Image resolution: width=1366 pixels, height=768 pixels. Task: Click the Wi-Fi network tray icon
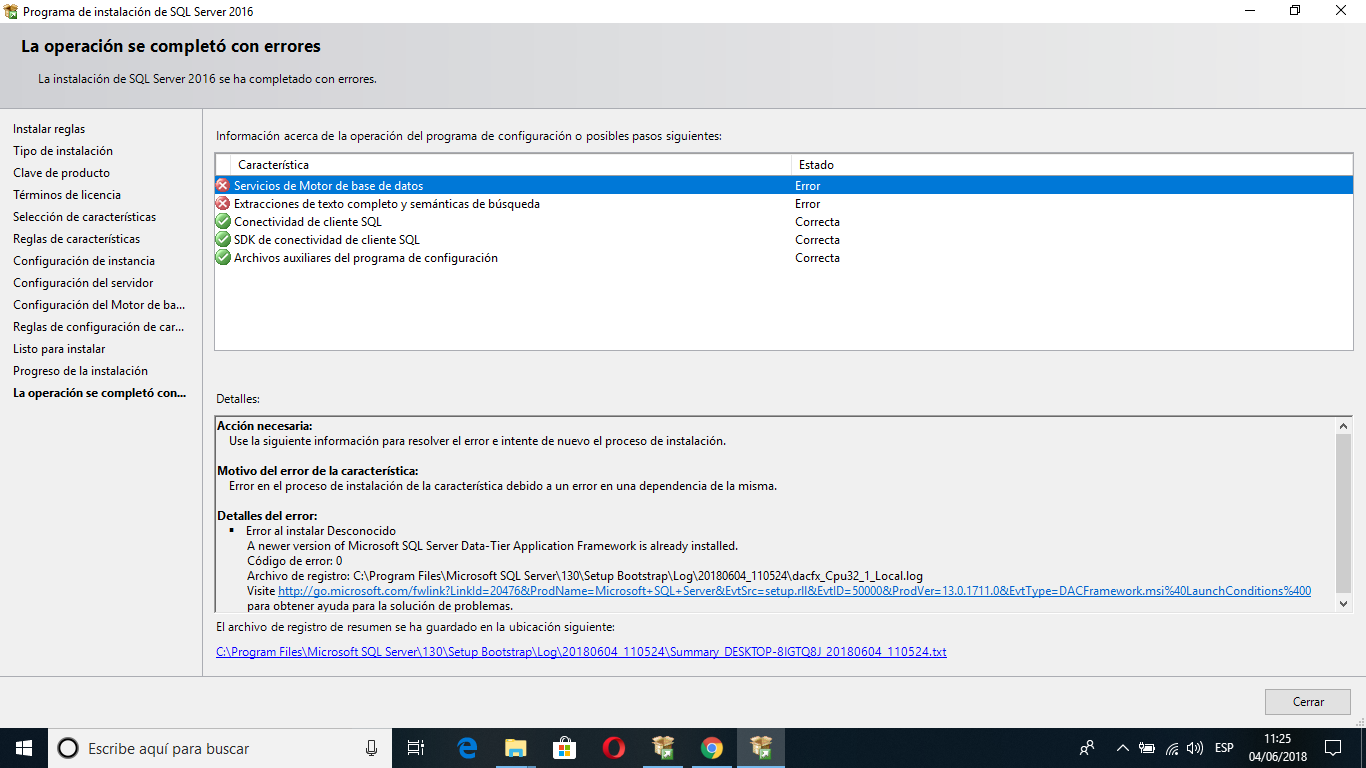pos(1171,748)
